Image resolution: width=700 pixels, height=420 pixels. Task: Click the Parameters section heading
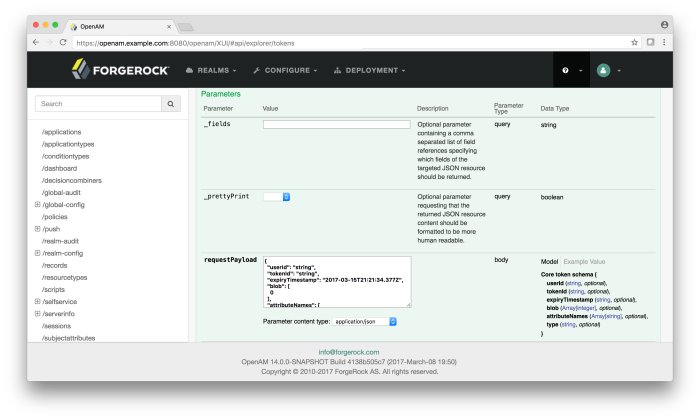coord(221,94)
